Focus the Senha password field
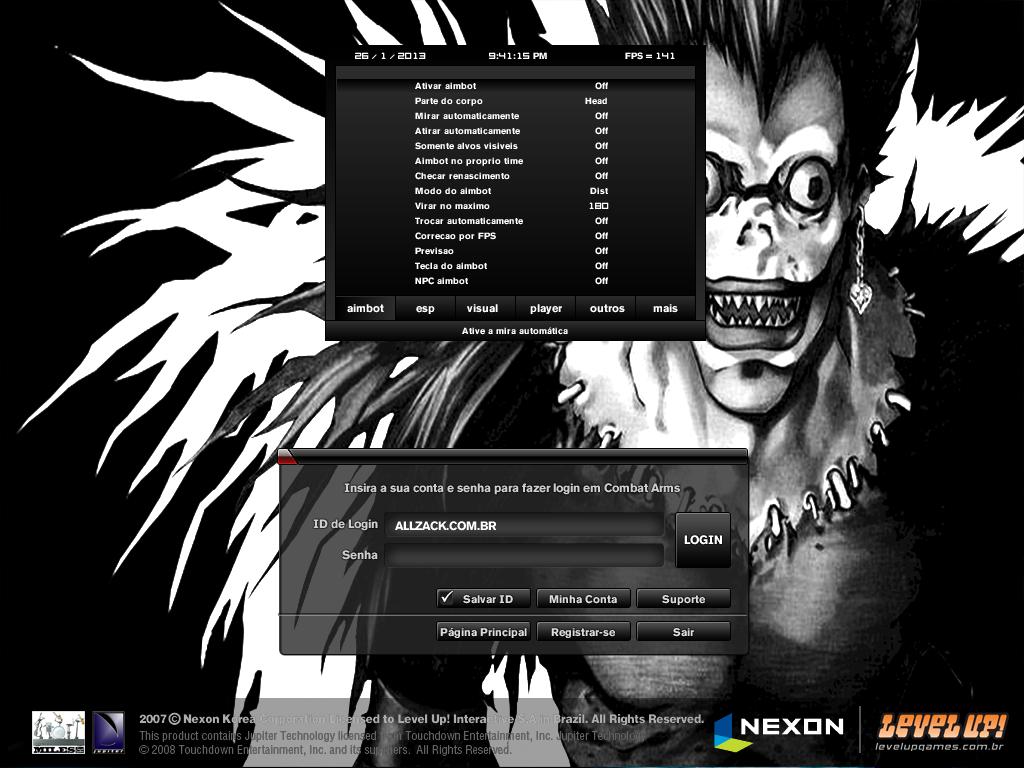Viewport: 1024px width, 768px height. (x=524, y=556)
